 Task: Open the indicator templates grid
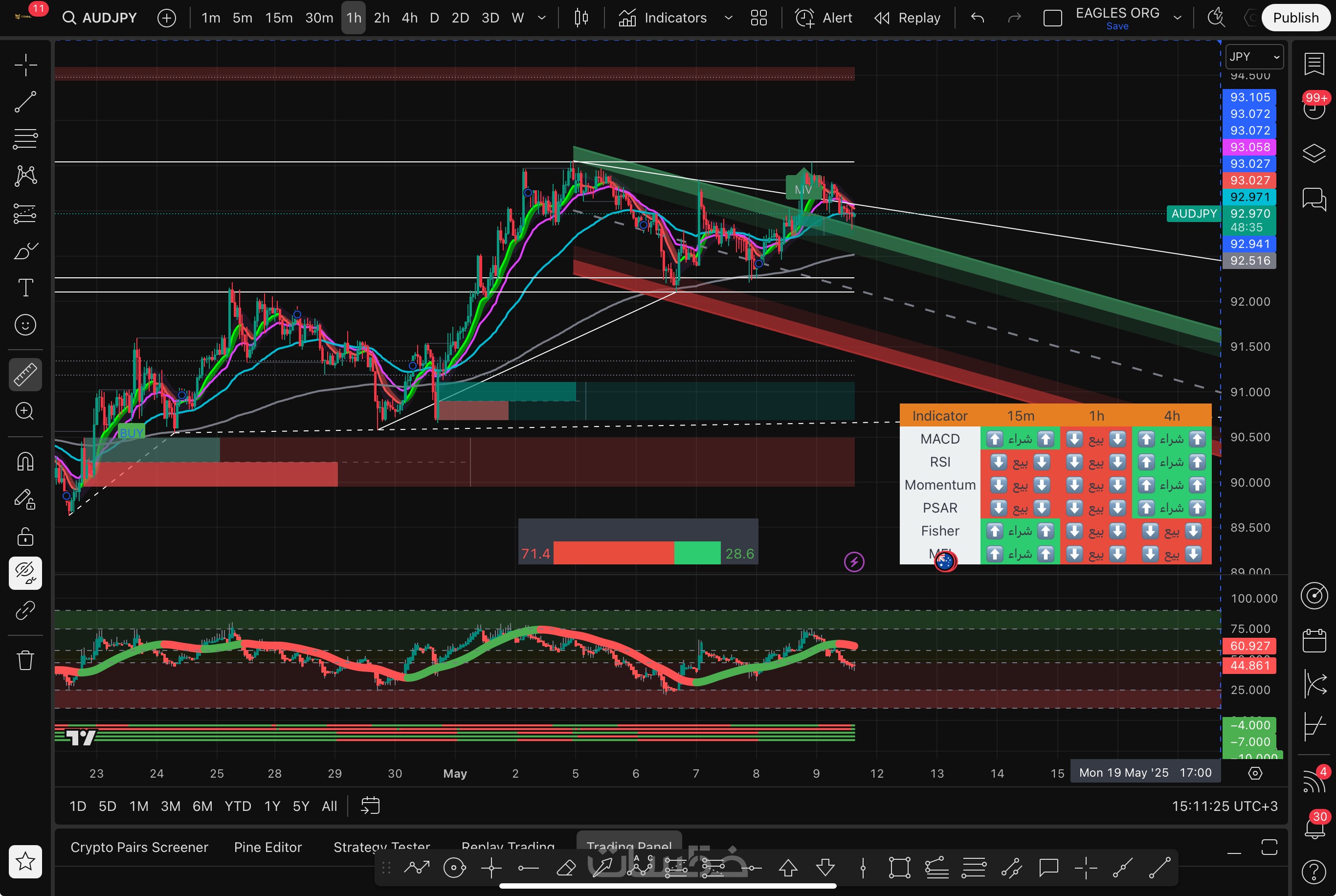(x=758, y=18)
